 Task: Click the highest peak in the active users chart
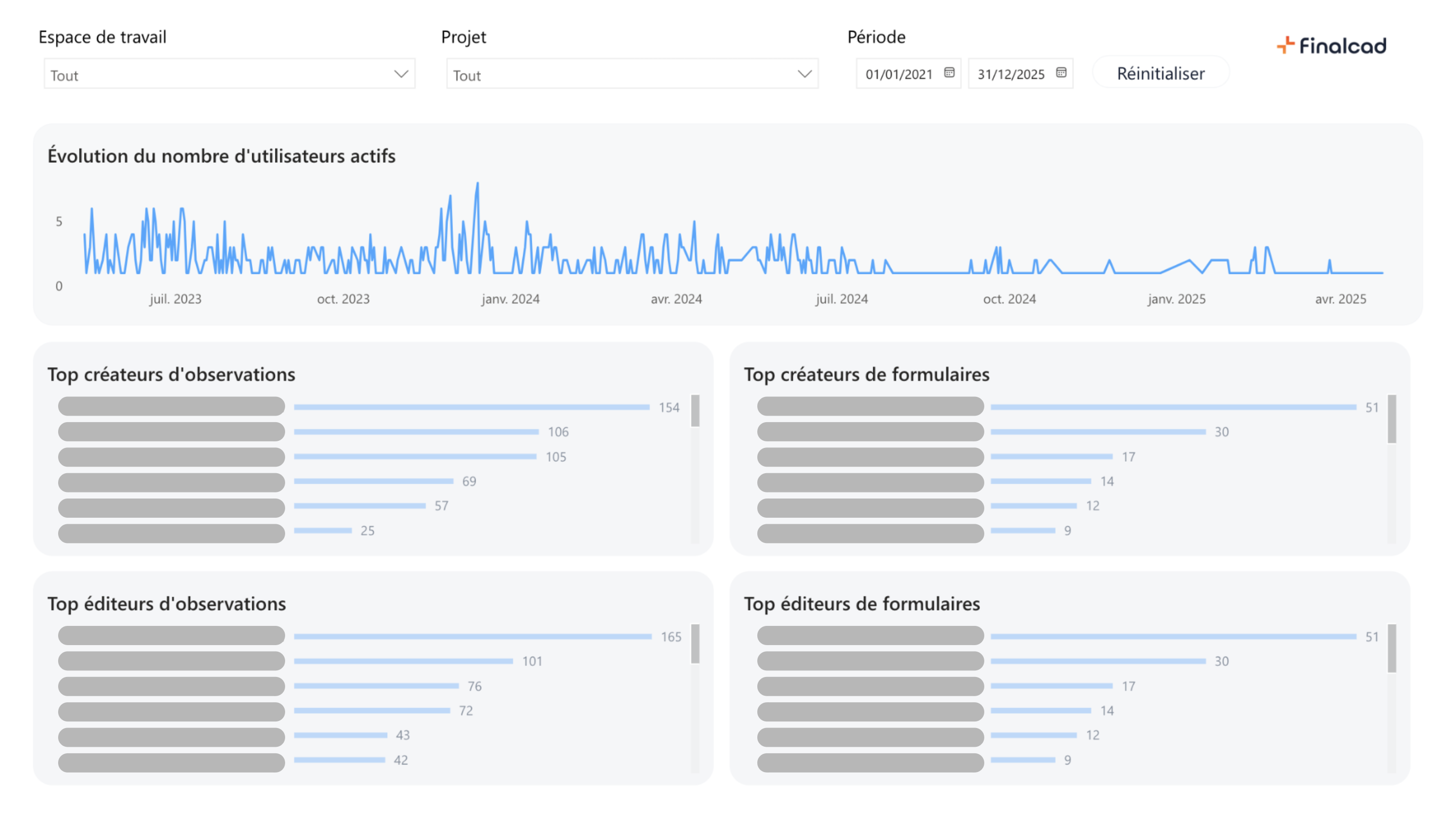point(477,184)
